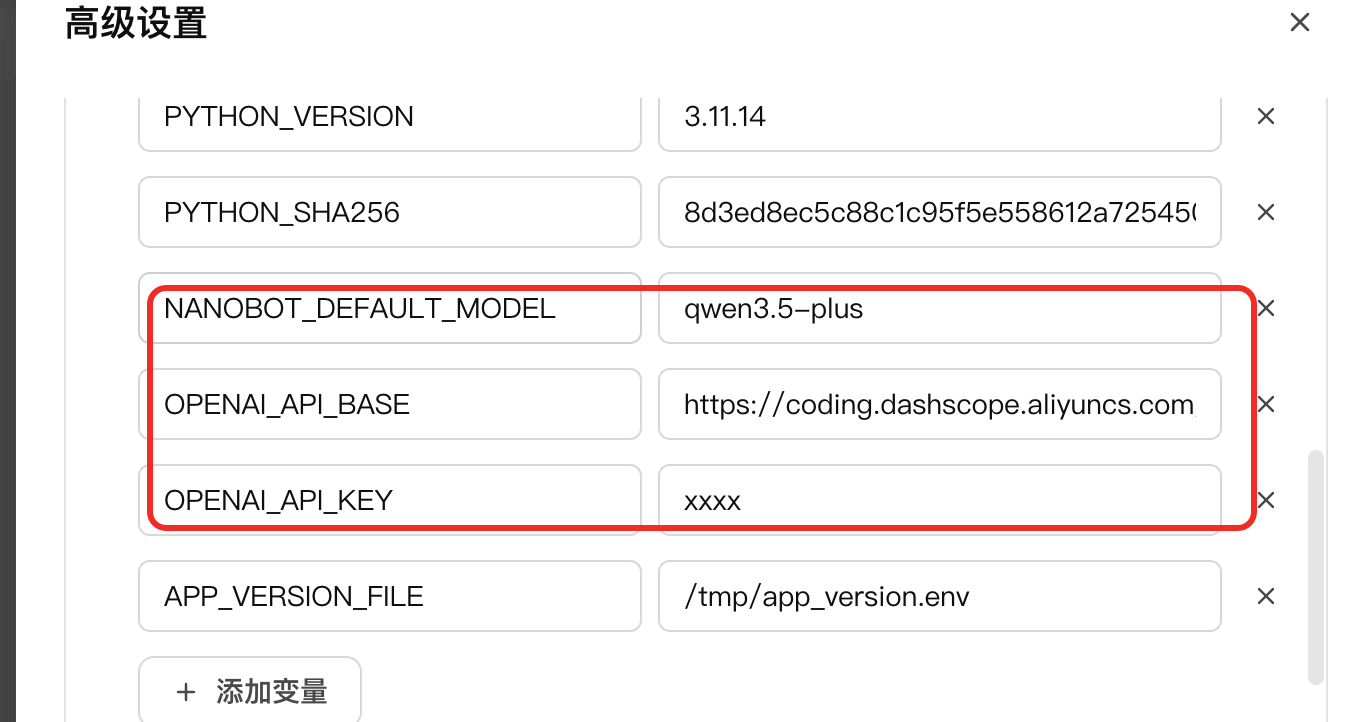
Task: Click the /tmp/app_version.env value field
Action: pyautogui.click(x=939, y=596)
